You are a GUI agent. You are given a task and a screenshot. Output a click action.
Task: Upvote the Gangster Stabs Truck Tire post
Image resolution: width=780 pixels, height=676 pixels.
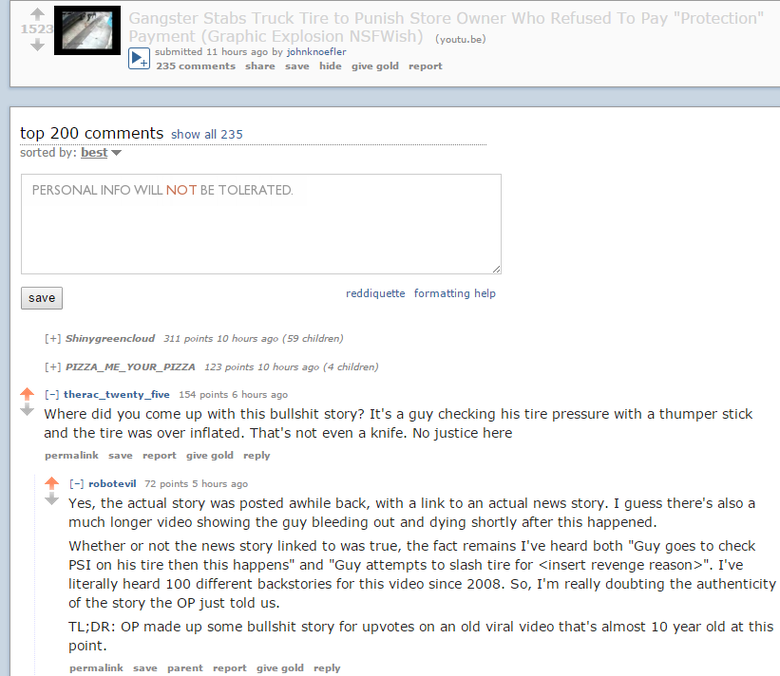(37, 14)
